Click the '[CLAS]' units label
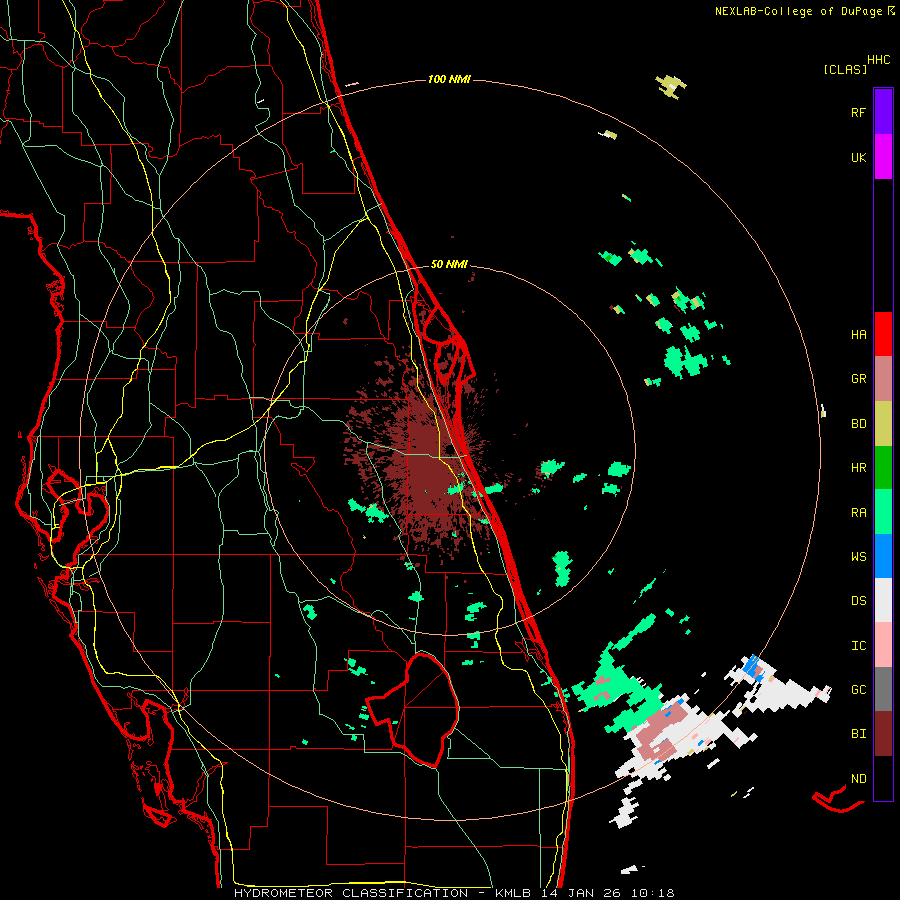This screenshot has width=900, height=900. click(845, 69)
